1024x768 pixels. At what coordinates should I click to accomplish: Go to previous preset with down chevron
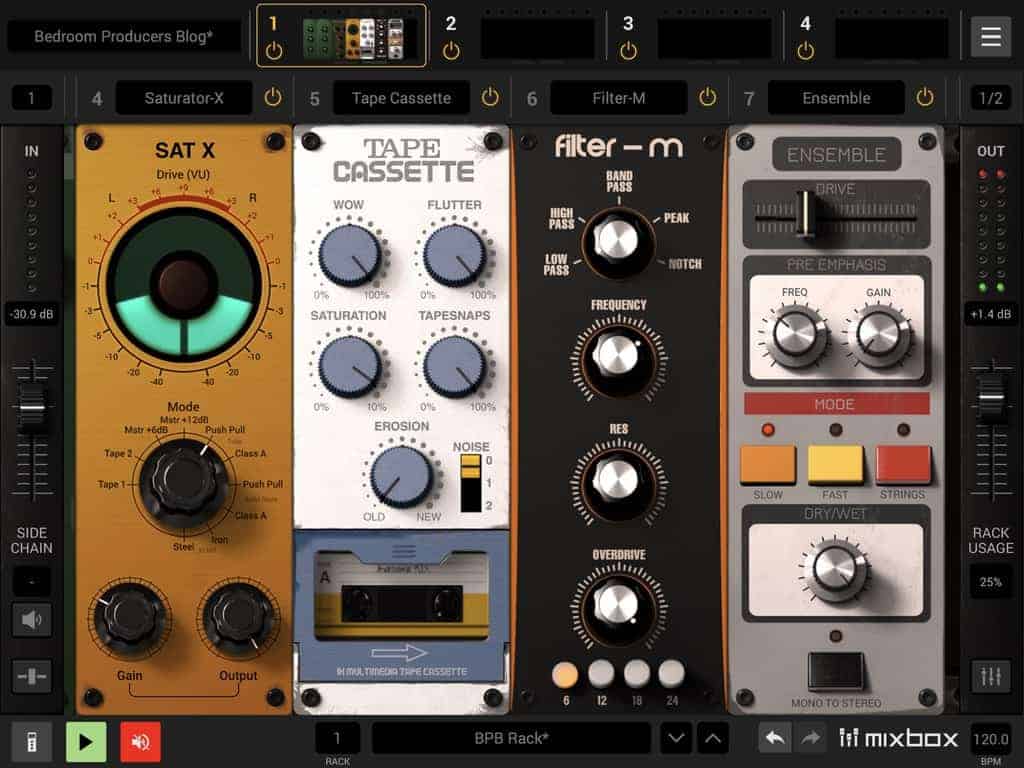pyautogui.click(x=677, y=739)
